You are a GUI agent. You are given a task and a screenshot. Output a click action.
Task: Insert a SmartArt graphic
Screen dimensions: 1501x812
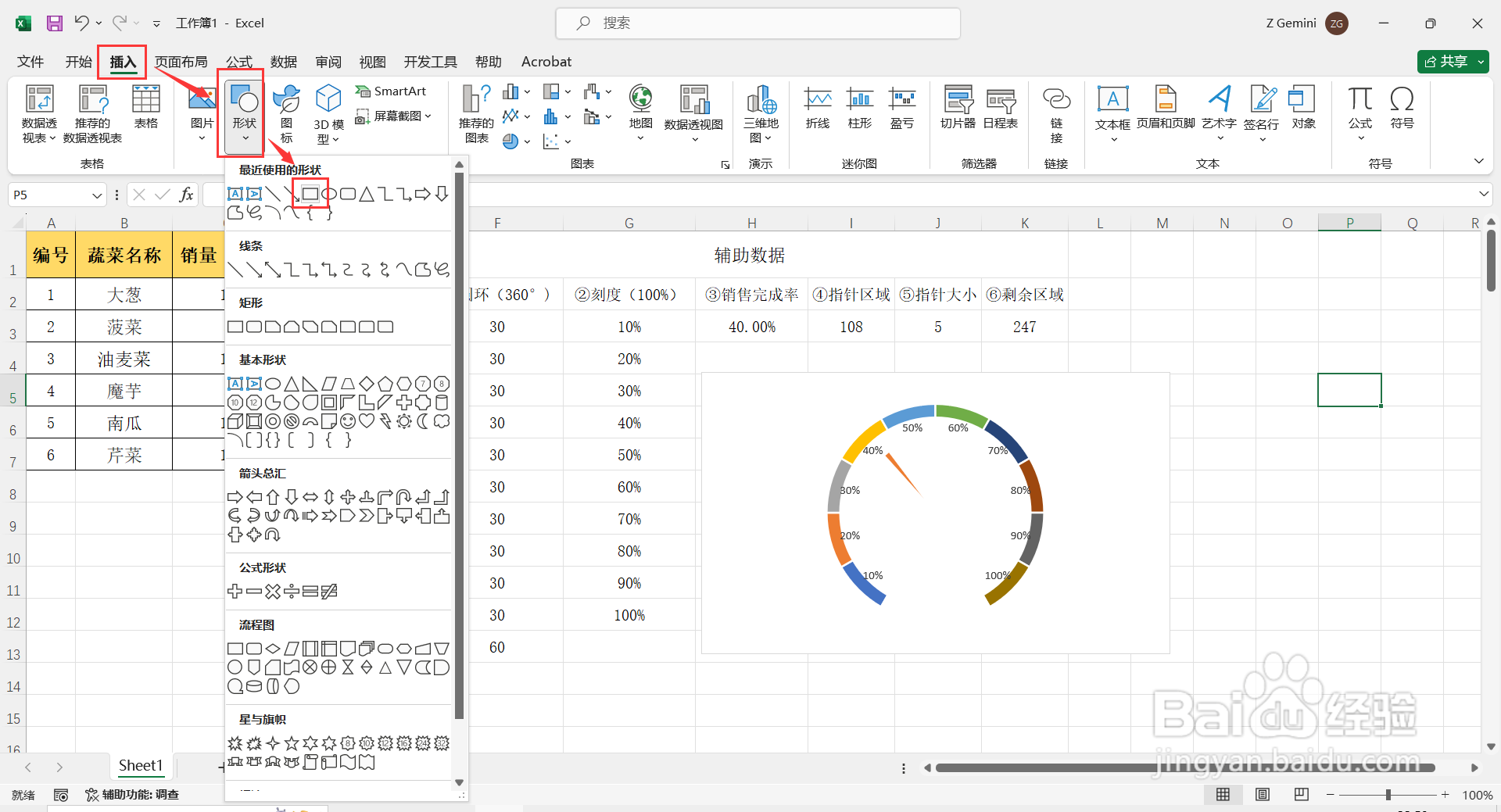[391, 91]
